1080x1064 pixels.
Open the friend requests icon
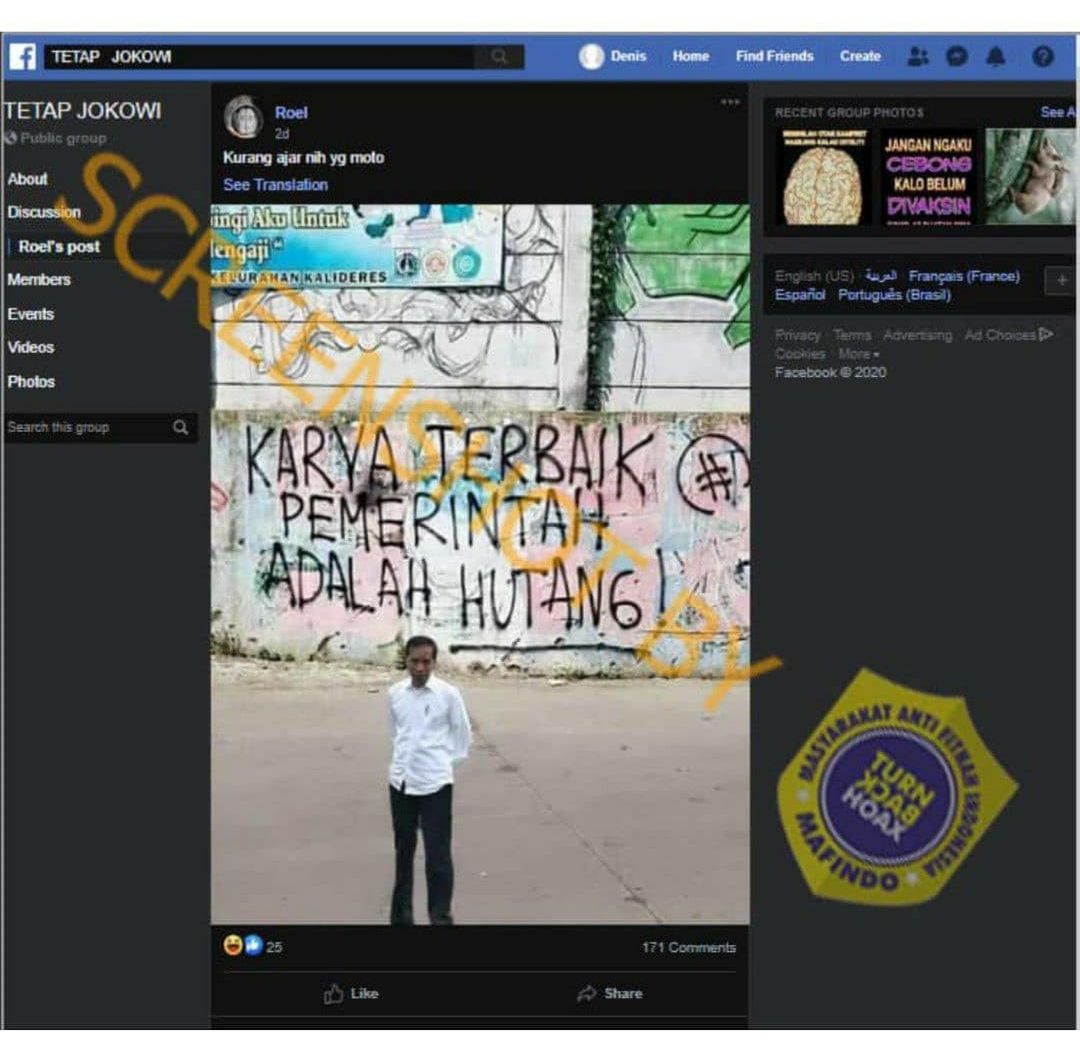[917, 56]
